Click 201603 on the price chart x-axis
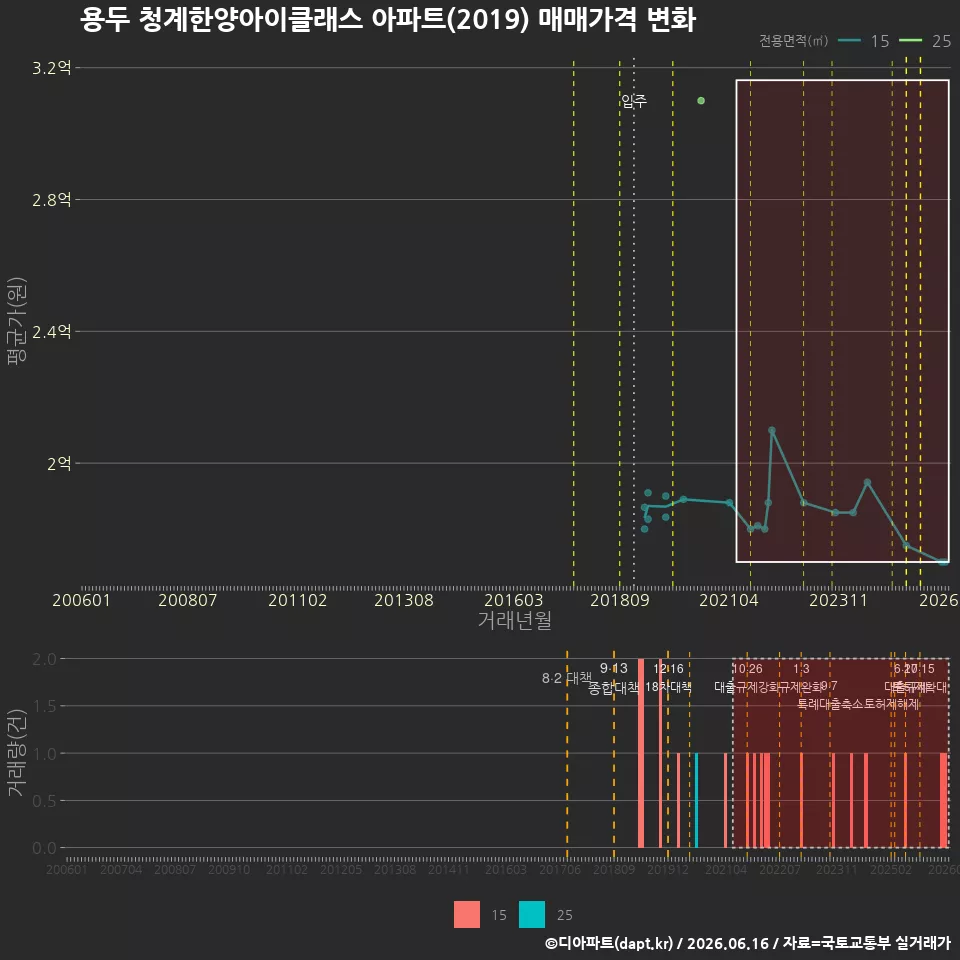 [x=514, y=600]
